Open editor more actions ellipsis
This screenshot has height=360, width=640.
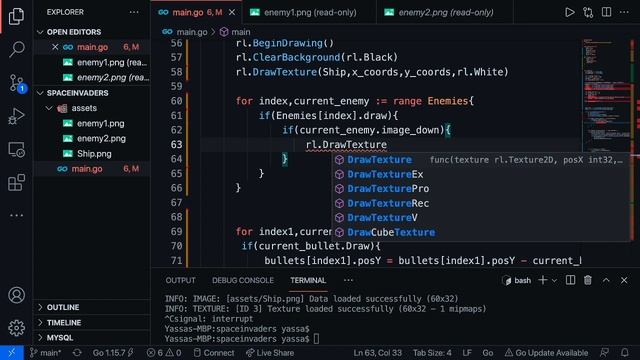pyautogui.click(x=624, y=12)
